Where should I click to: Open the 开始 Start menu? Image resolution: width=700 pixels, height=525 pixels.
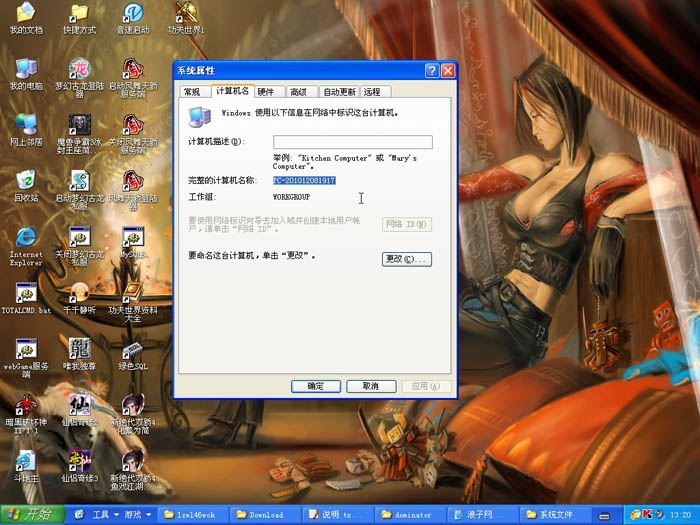pyautogui.click(x=32, y=515)
